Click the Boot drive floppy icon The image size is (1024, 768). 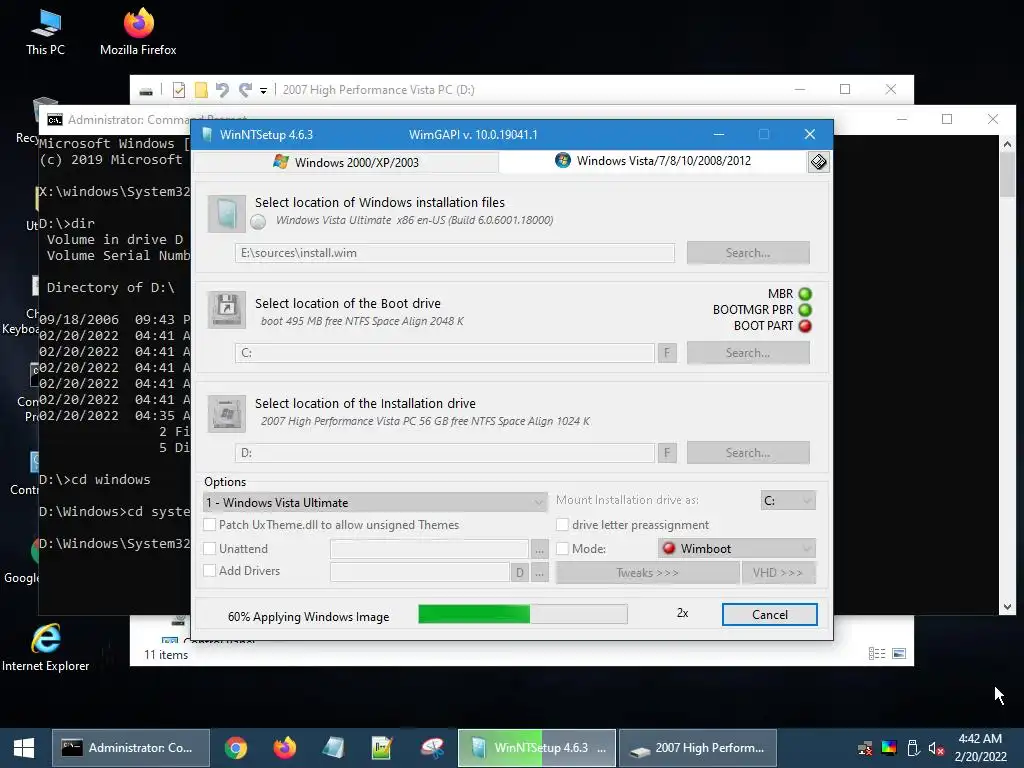pyautogui.click(x=226, y=310)
